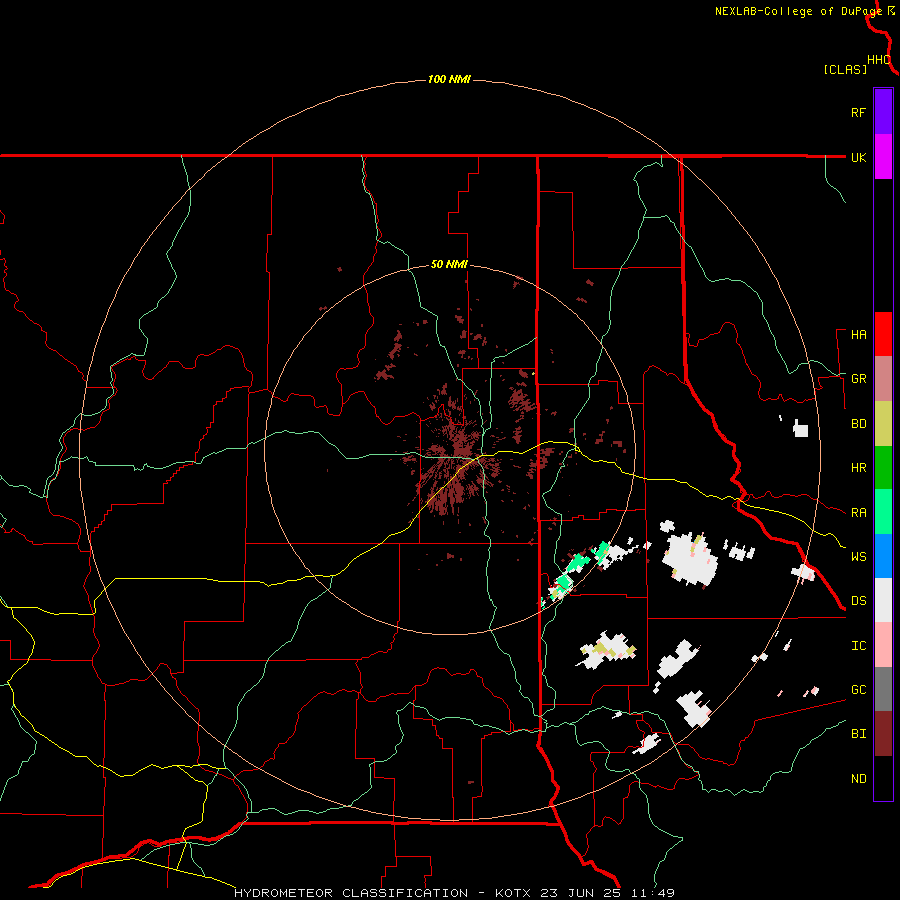Click the RF purple legend swatch
This screenshot has width=900, height=900.
(x=883, y=112)
